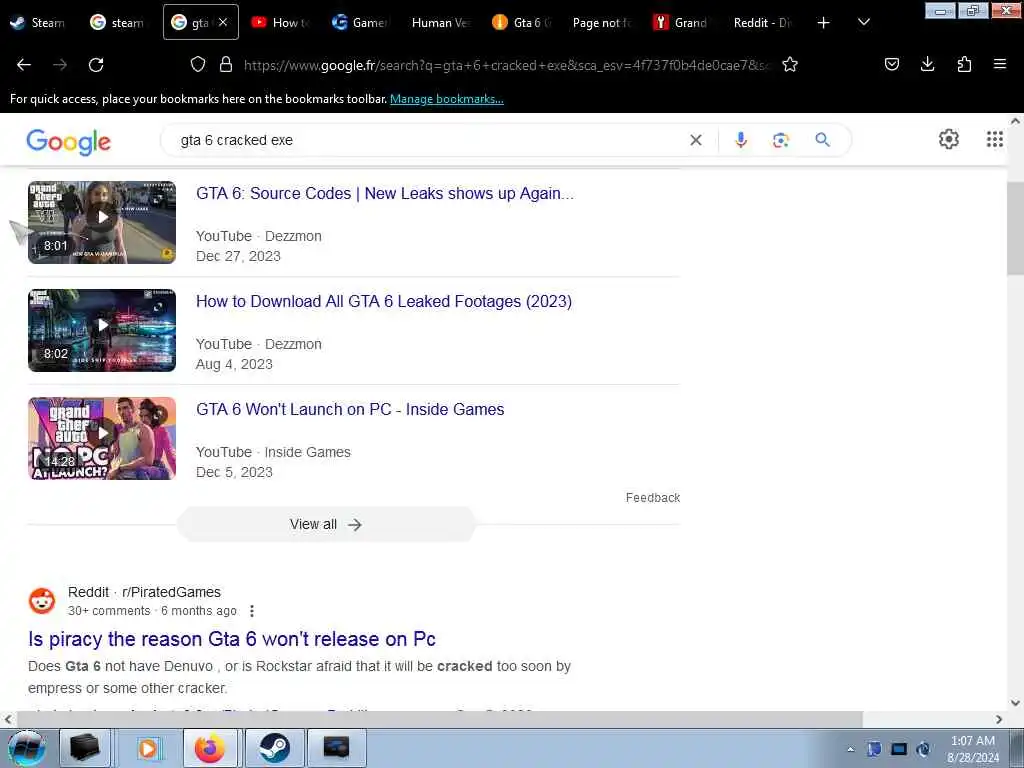
Task: Click the scroll down arrow
Action: coord(1015,703)
